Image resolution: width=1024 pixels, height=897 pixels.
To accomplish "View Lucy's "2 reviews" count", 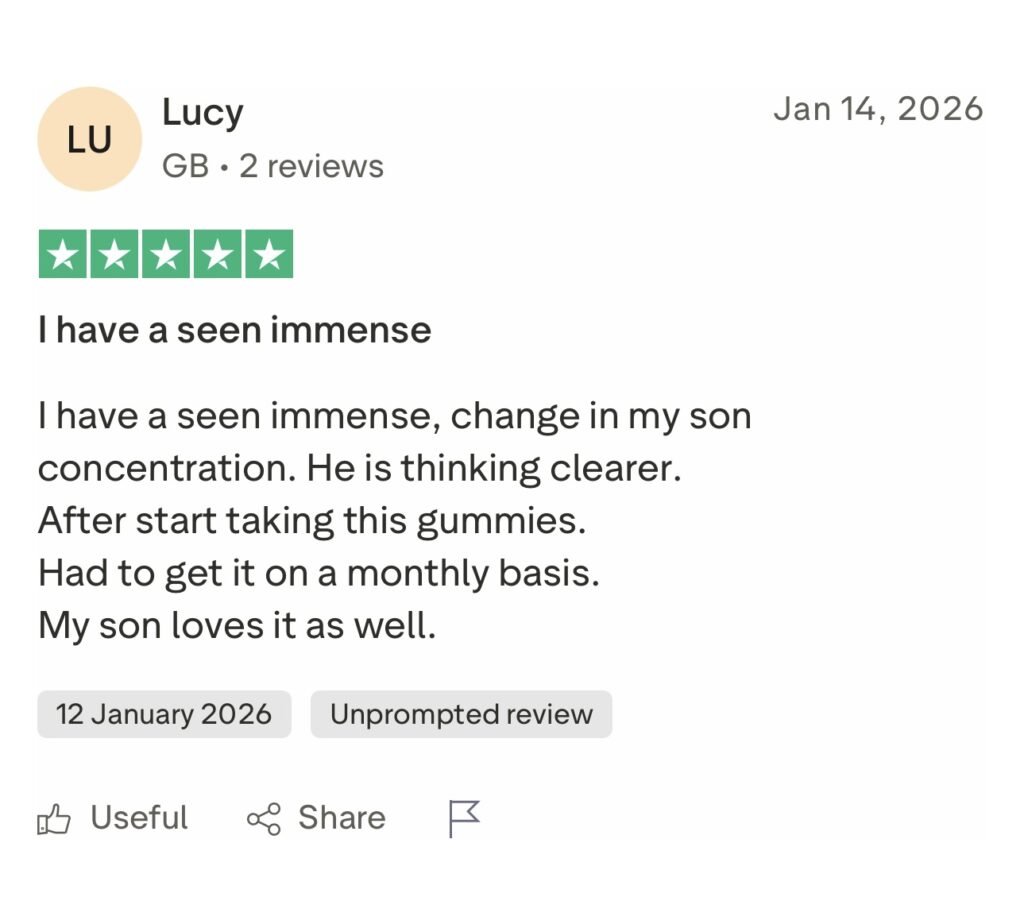I will click(x=311, y=166).
